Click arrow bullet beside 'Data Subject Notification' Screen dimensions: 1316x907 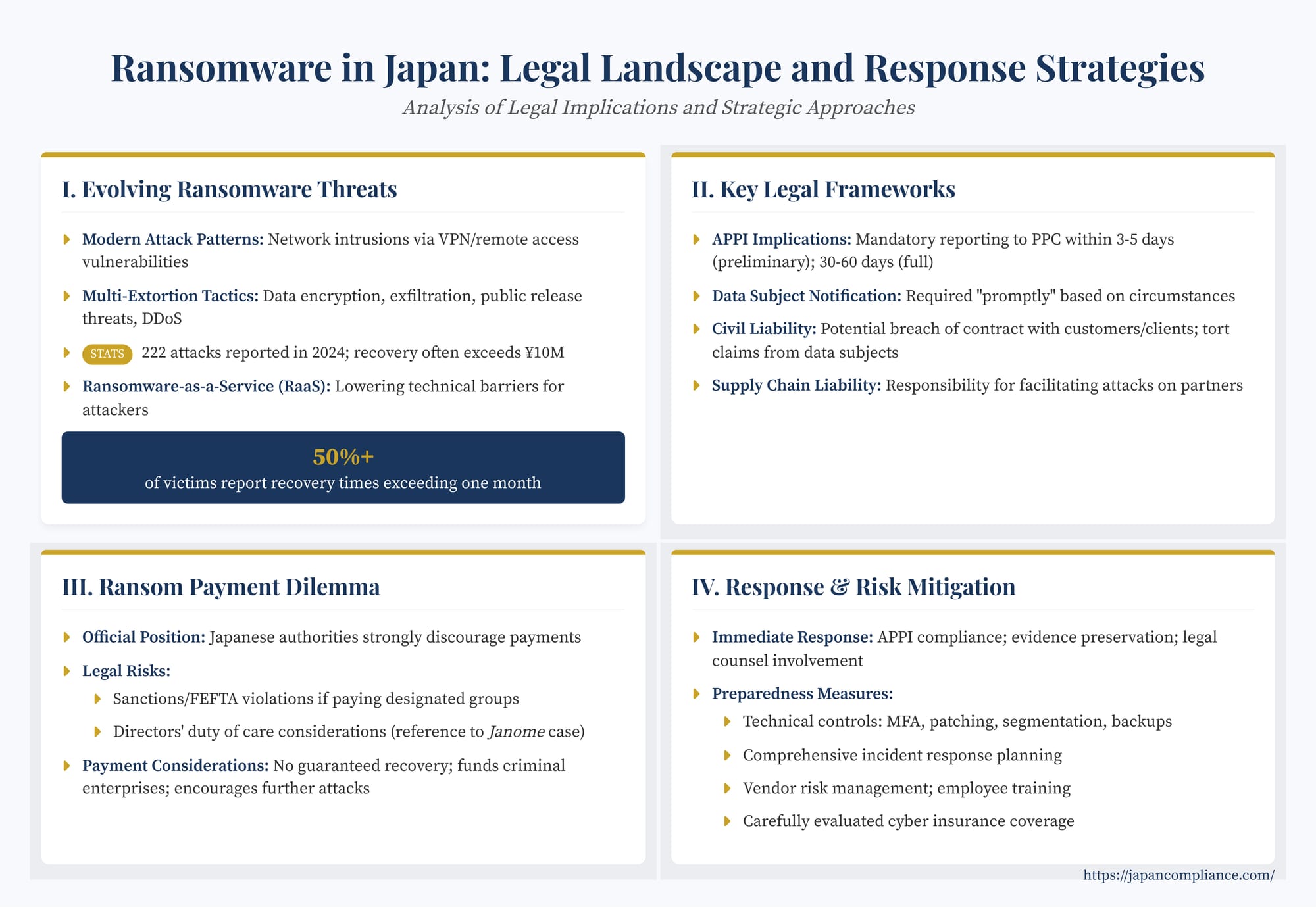(x=696, y=296)
